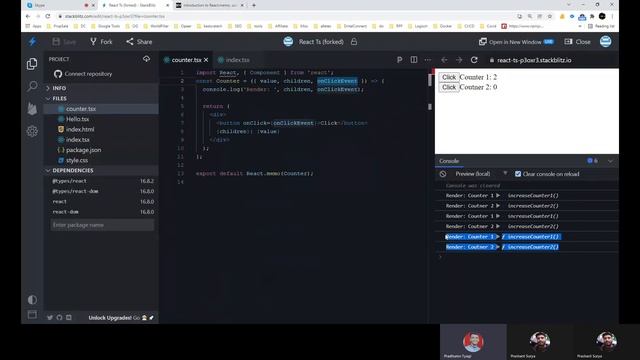This screenshot has width=640, height=360.
Task: Collapse the console panel chevron
Action: coord(610,161)
